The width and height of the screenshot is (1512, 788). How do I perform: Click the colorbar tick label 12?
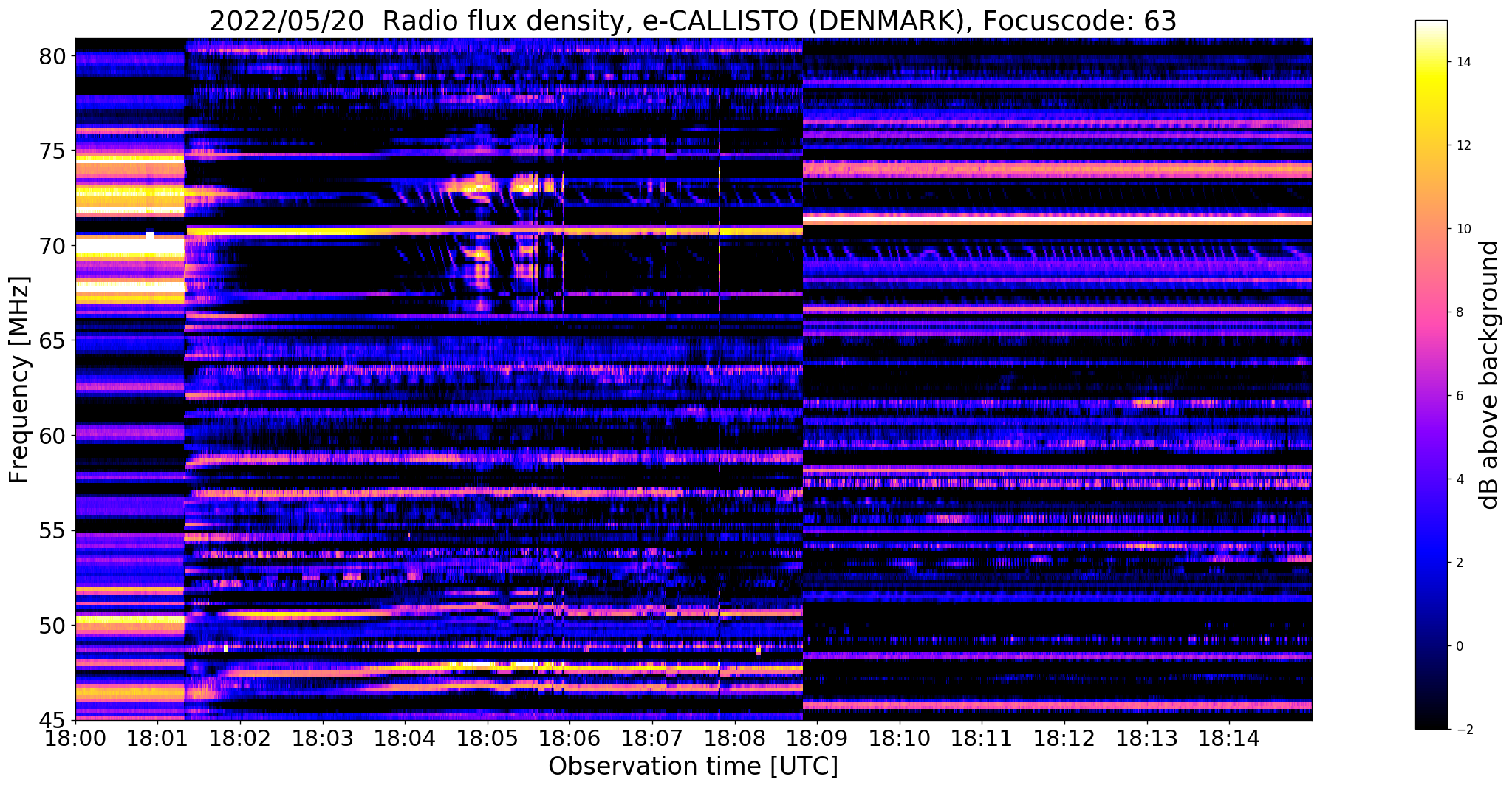(x=1463, y=145)
